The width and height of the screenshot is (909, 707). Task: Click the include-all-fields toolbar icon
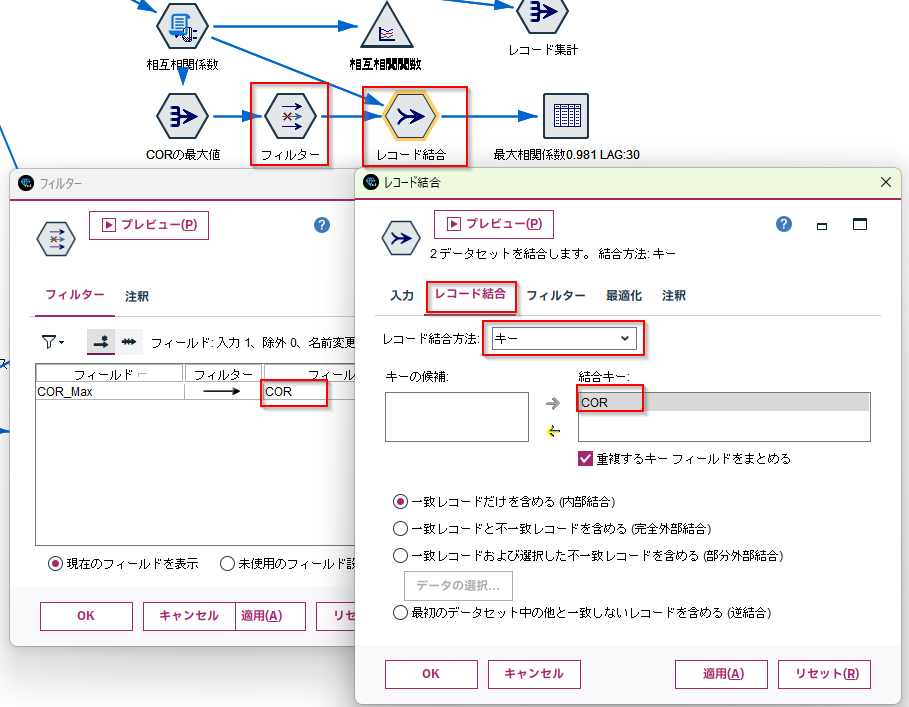pos(129,342)
